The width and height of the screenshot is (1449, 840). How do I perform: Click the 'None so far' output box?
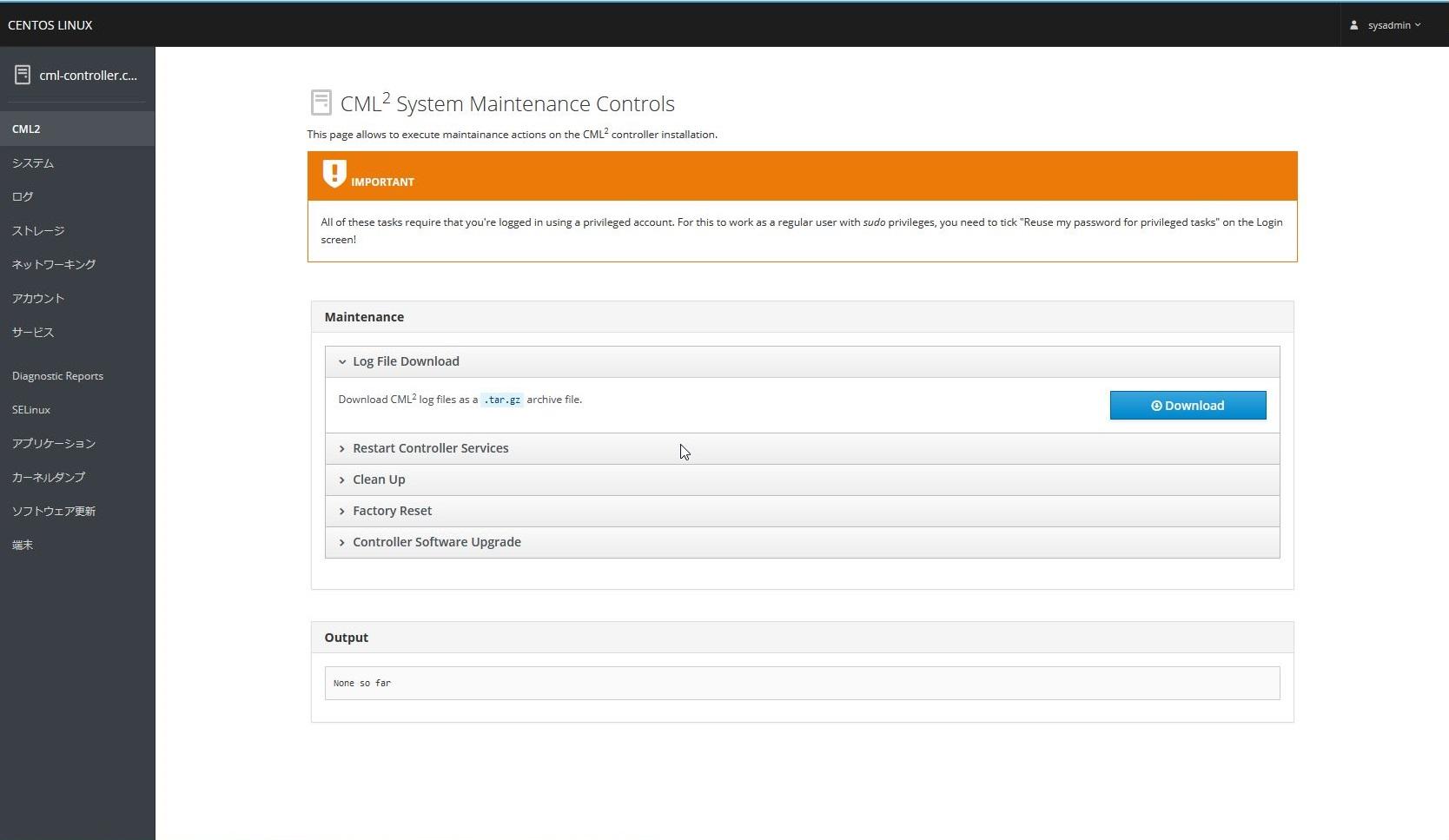(x=802, y=683)
